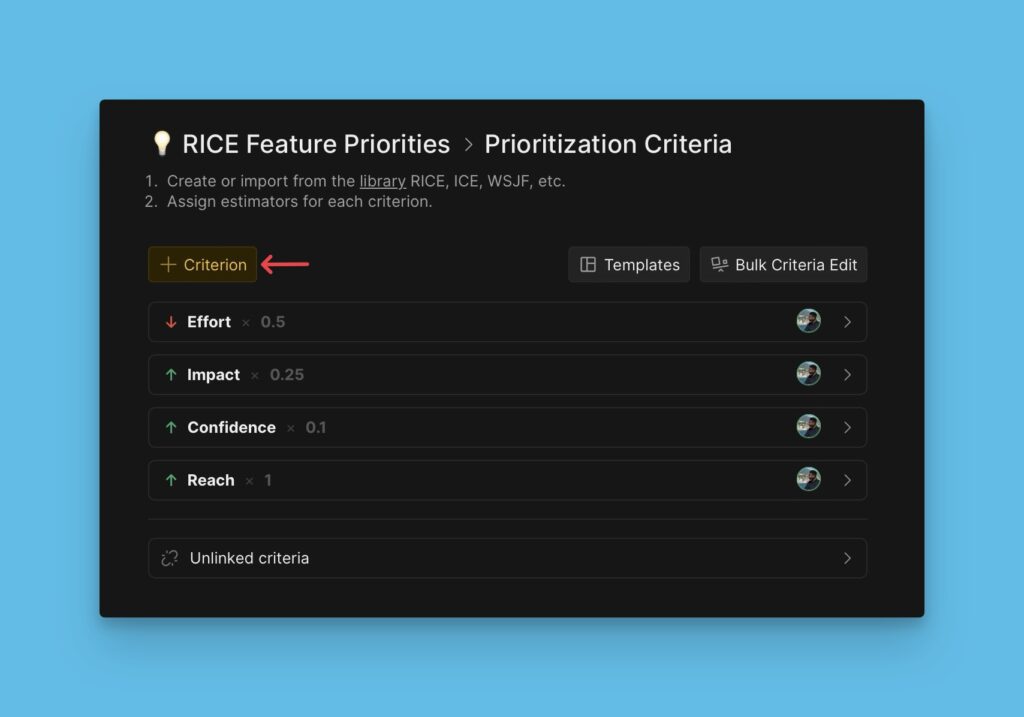This screenshot has height=717, width=1024.
Task: Click the assignee avatar on the Effort row
Action: [x=808, y=320]
